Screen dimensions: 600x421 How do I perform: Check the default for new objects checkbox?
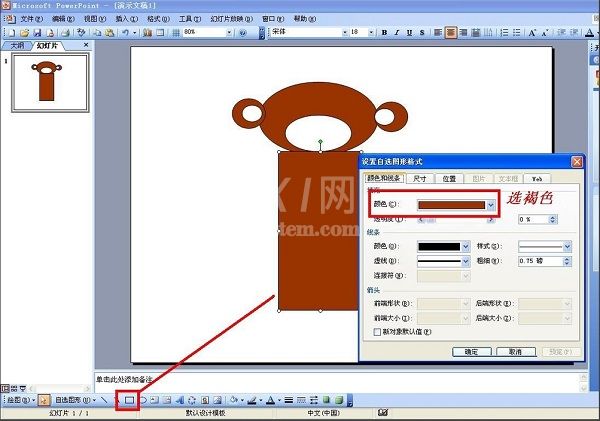coord(377,332)
